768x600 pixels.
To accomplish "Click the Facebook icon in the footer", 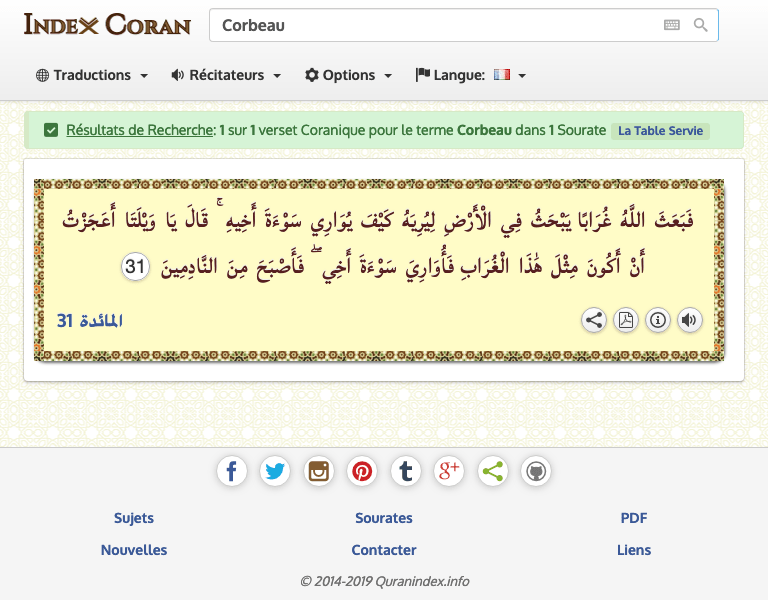I will pyautogui.click(x=232, y=471).
